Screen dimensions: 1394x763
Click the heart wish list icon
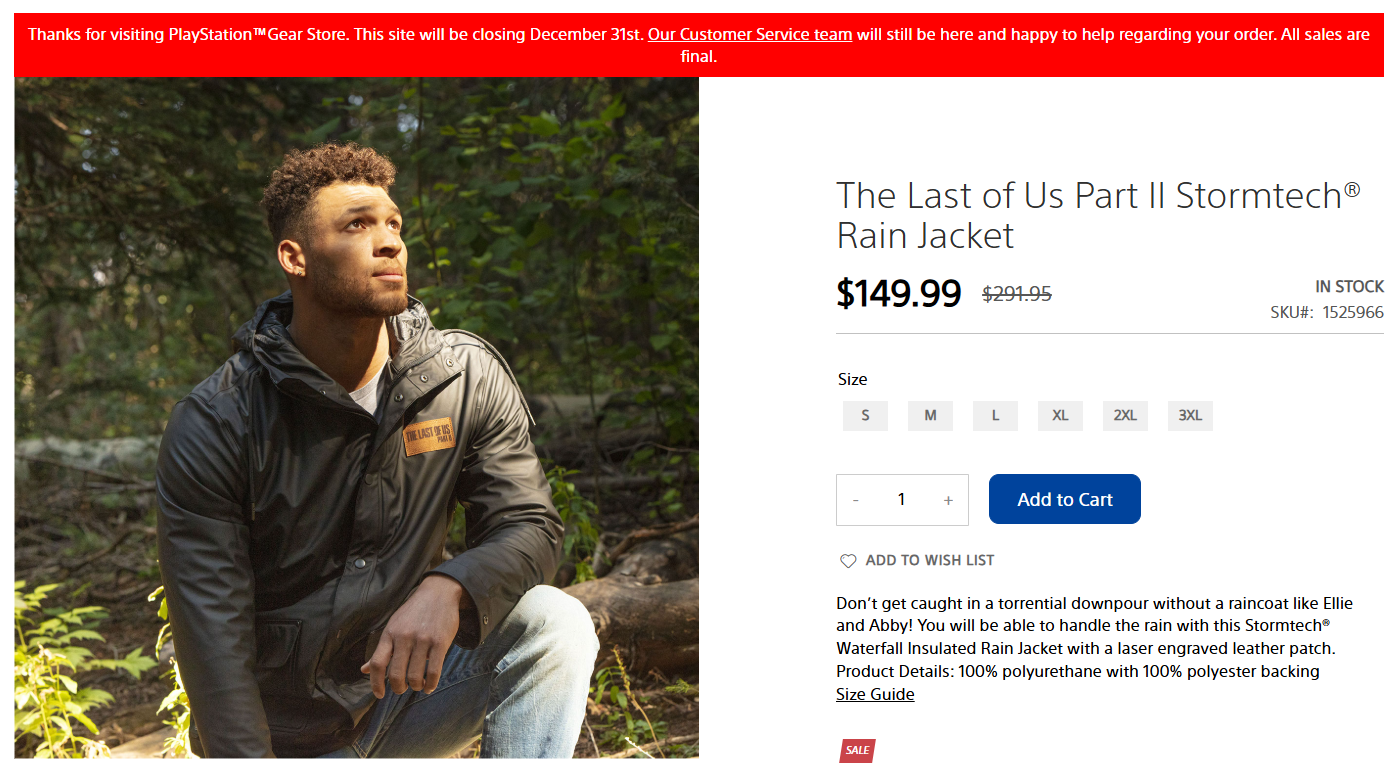[x=848, y=561]
